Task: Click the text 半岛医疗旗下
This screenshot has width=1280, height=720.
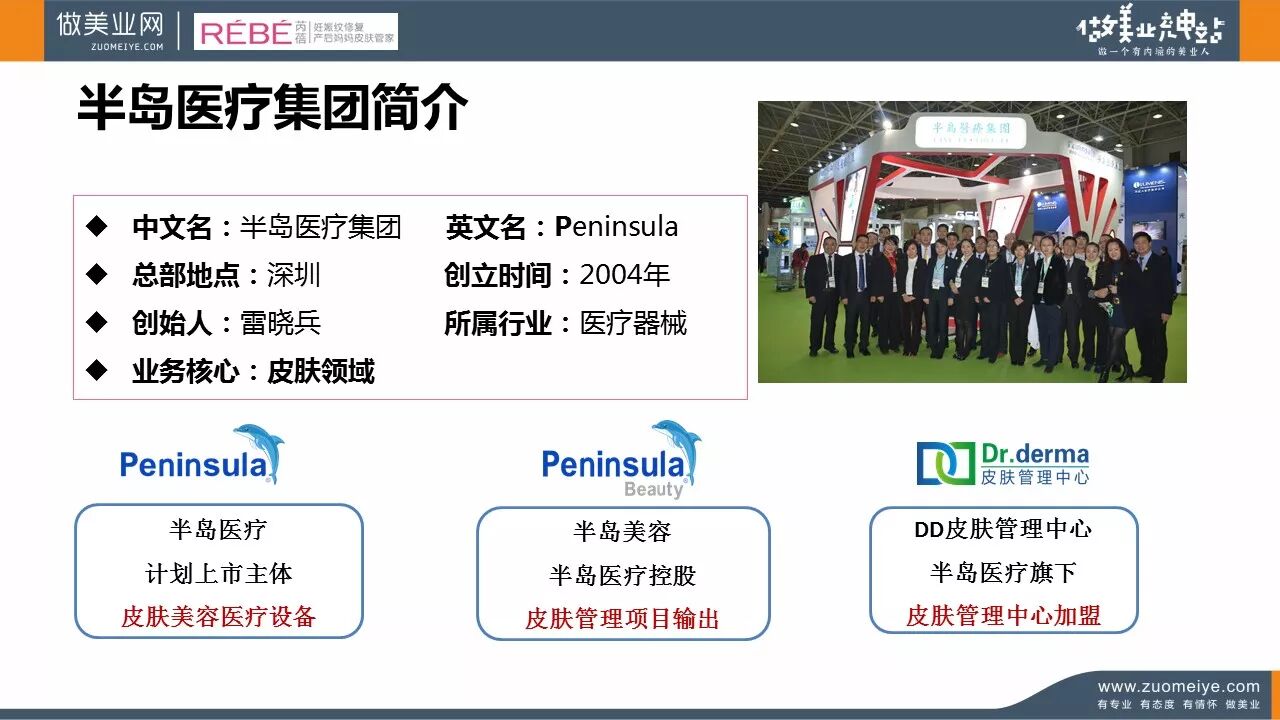Action: click(1003, 572)
